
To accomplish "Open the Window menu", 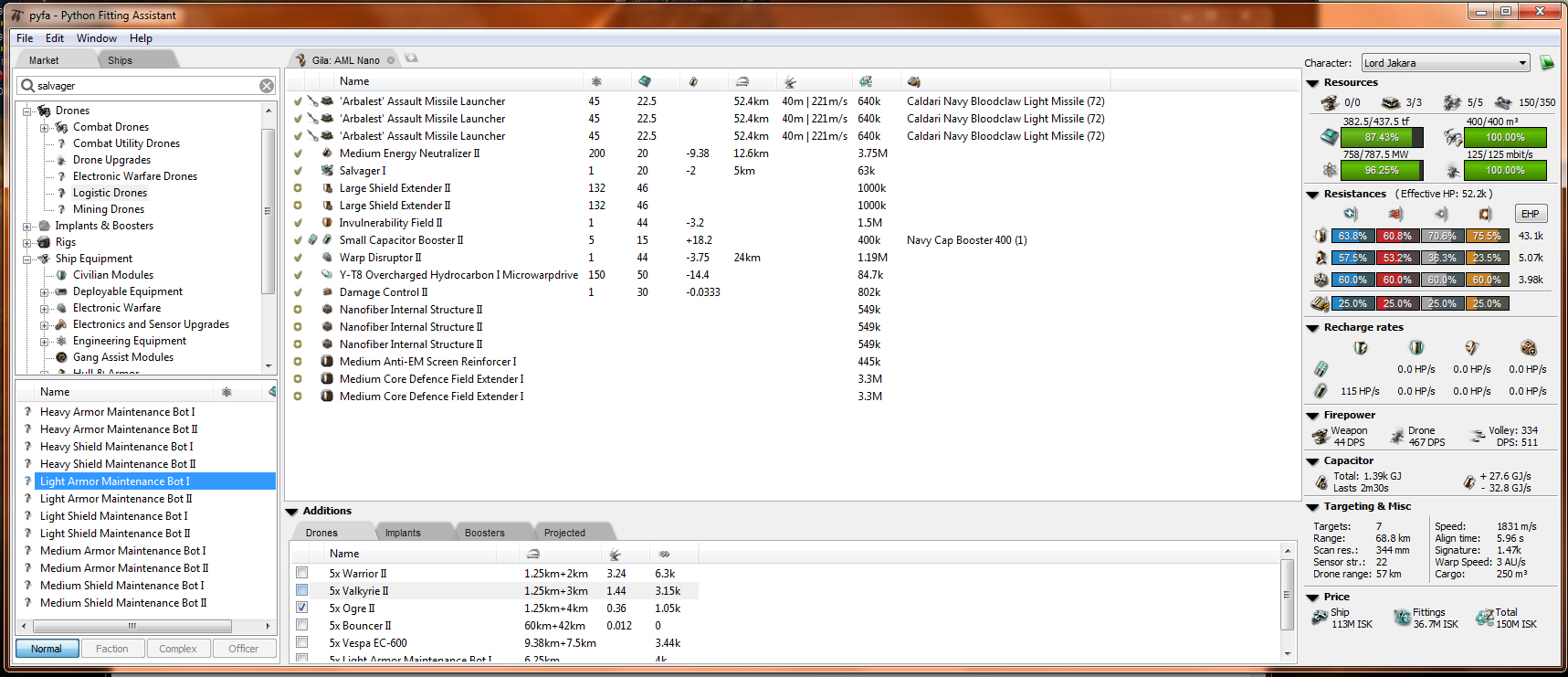I will coord(97,38).
